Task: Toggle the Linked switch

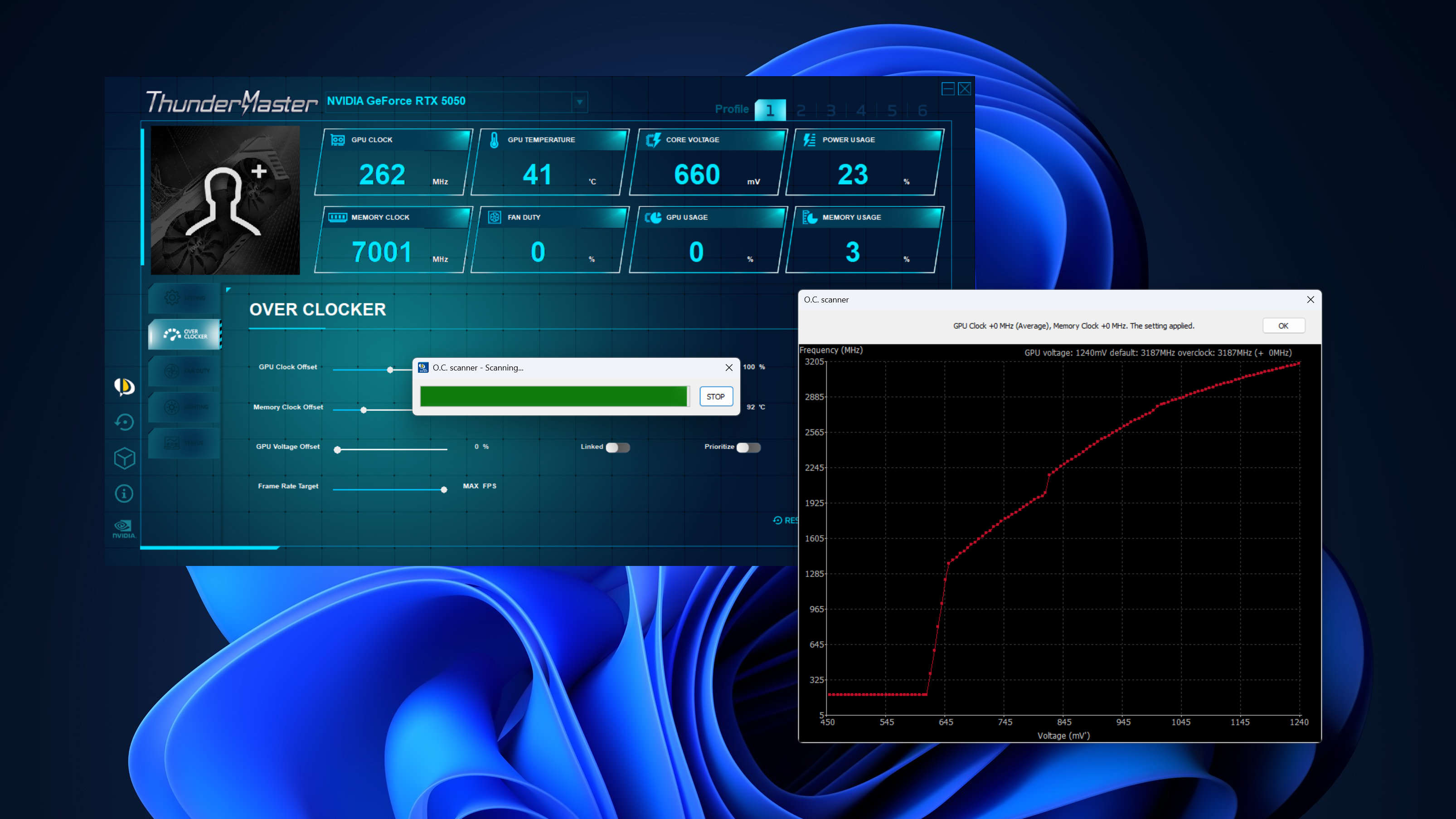Action: point(618,448)
